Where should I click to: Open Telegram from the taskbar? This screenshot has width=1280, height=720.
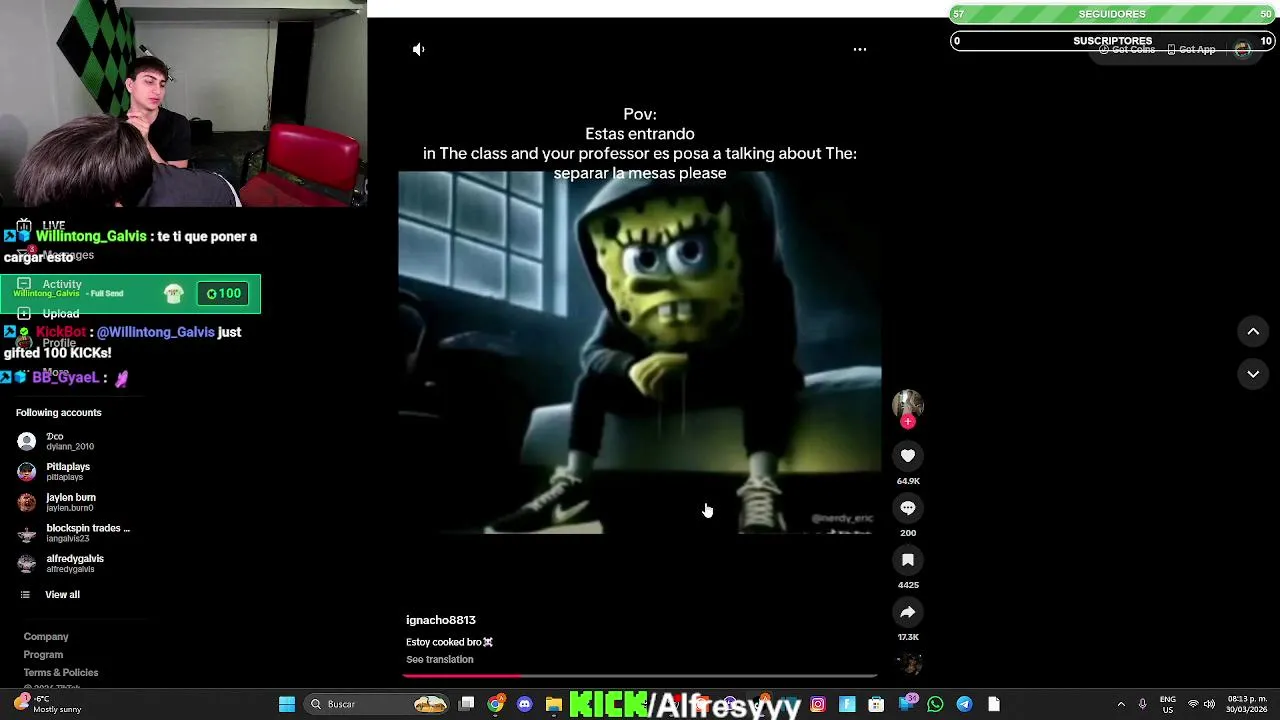tap(964, 704)
